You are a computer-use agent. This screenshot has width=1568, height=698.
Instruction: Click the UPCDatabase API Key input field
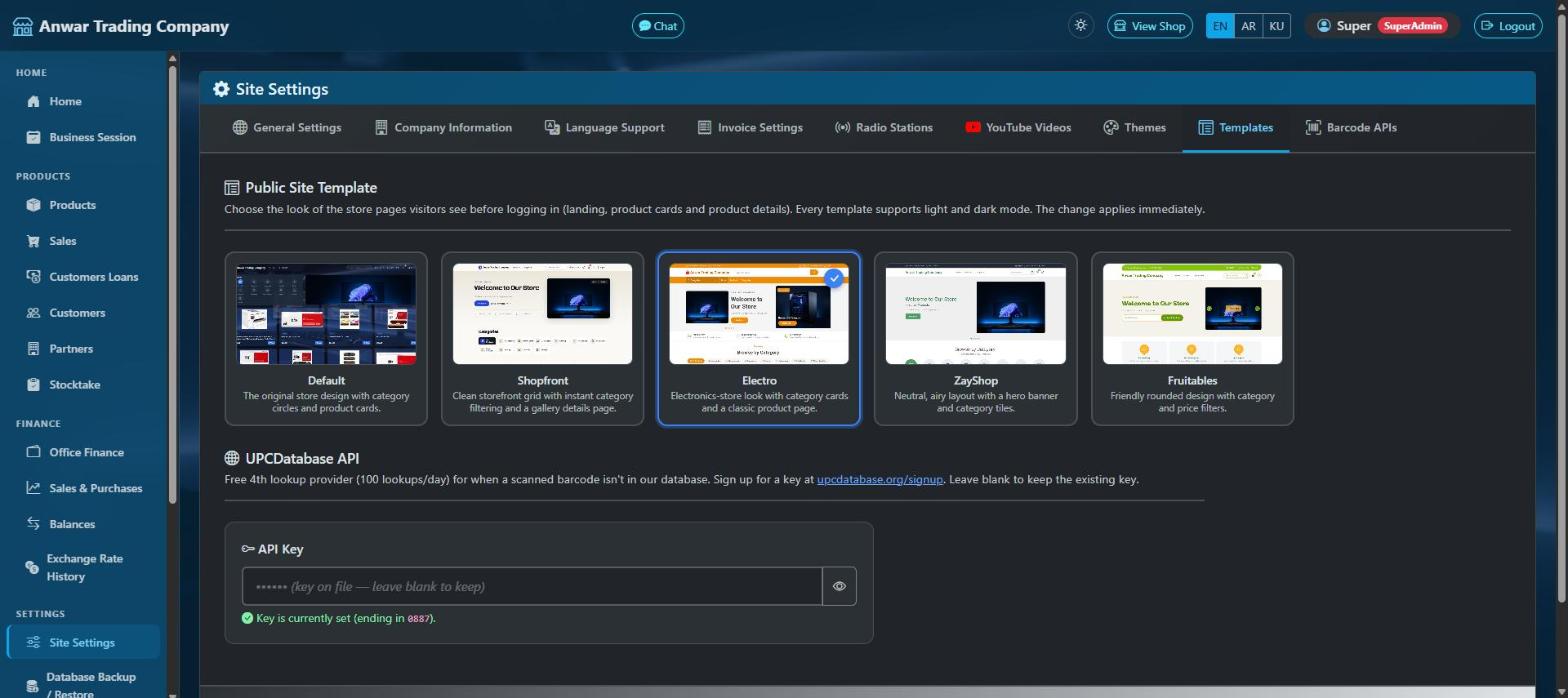532,586
